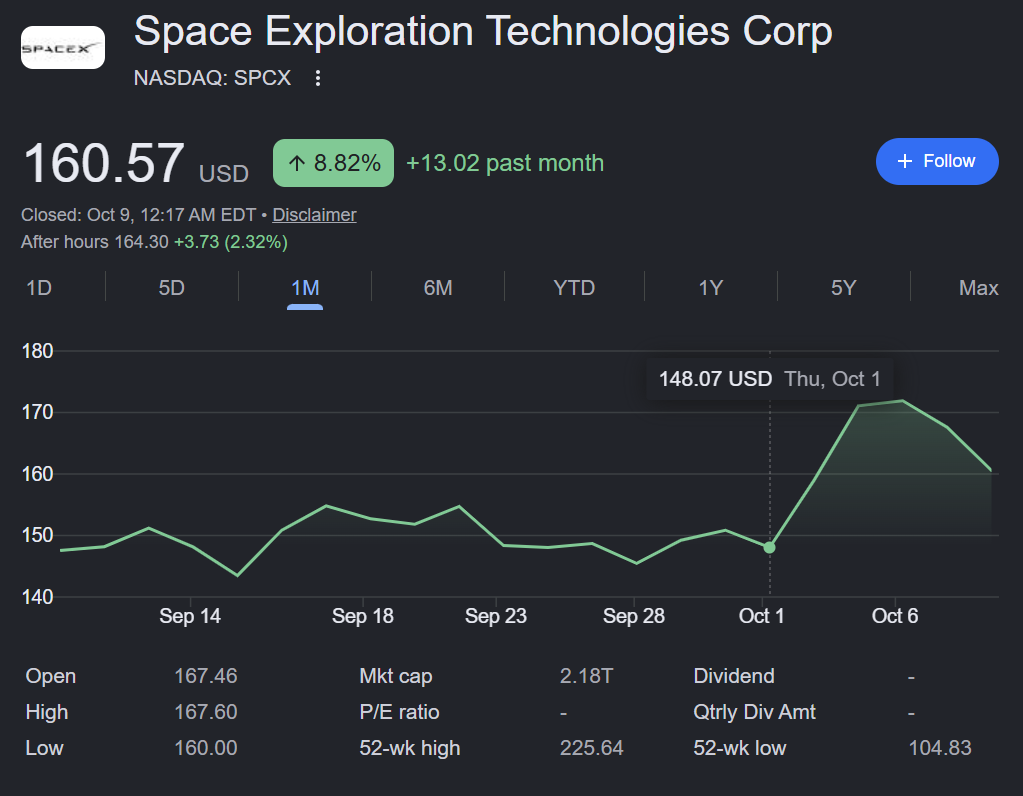Screen dimensions: 1023x796
Task: Click the Follow button
Action: coord(937,161)
